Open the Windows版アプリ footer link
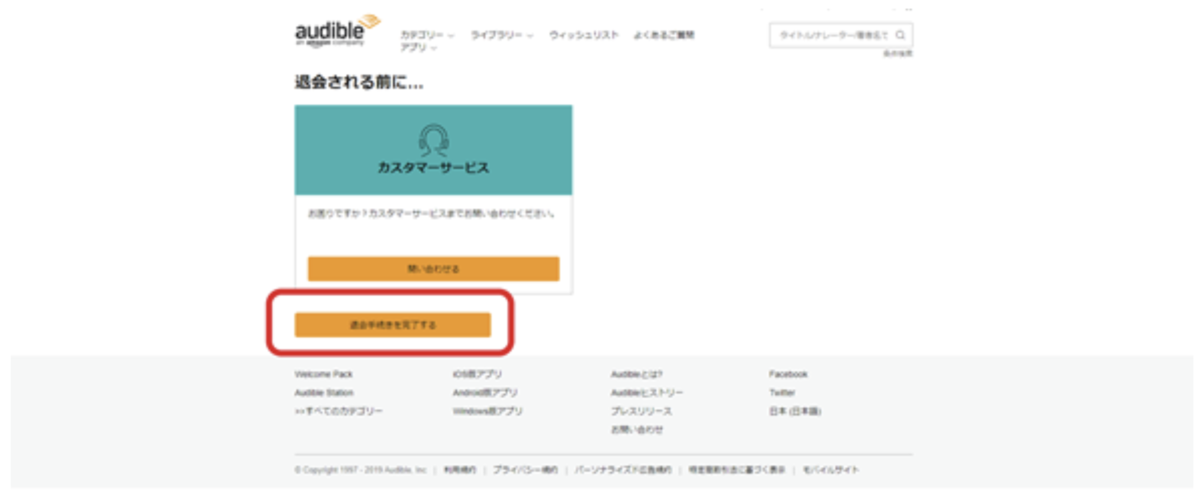This screenshot has width=1200, height=501. pos(488,411)
